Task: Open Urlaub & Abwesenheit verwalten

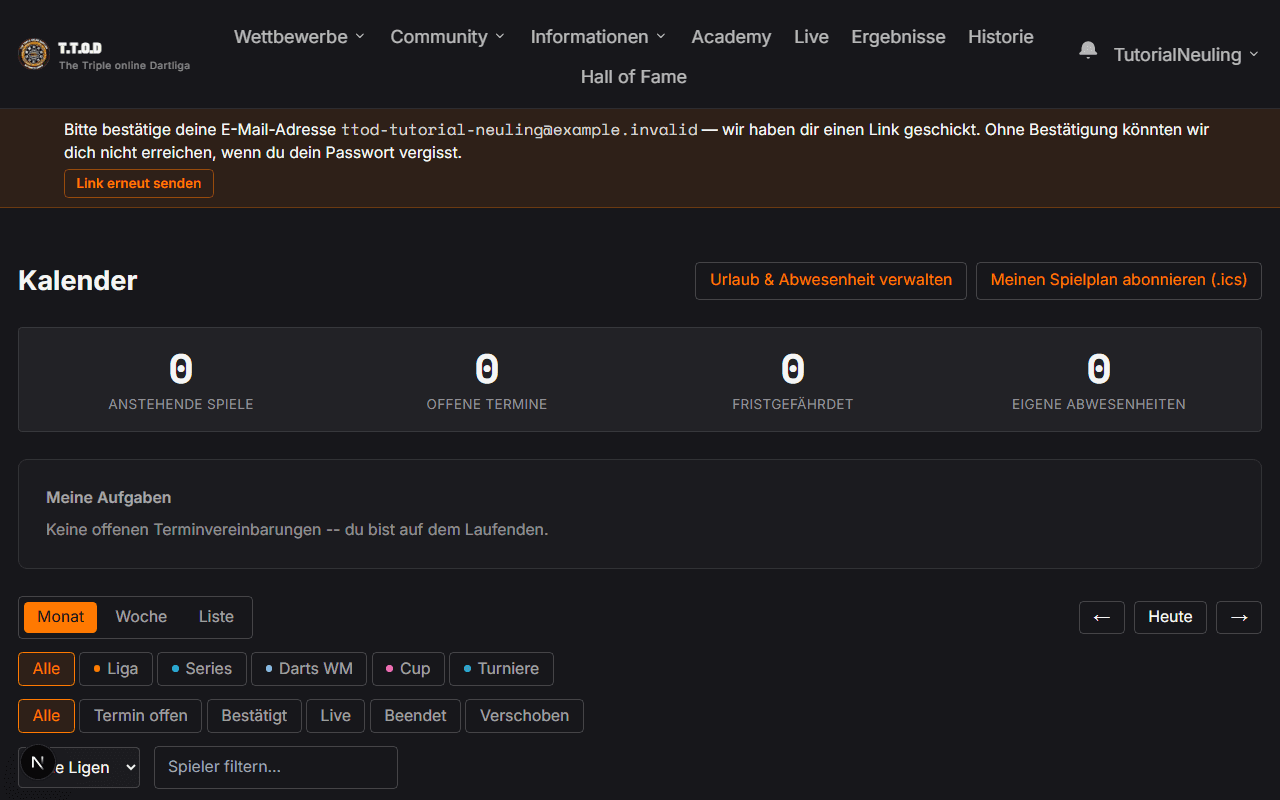Action: point(831,280)
